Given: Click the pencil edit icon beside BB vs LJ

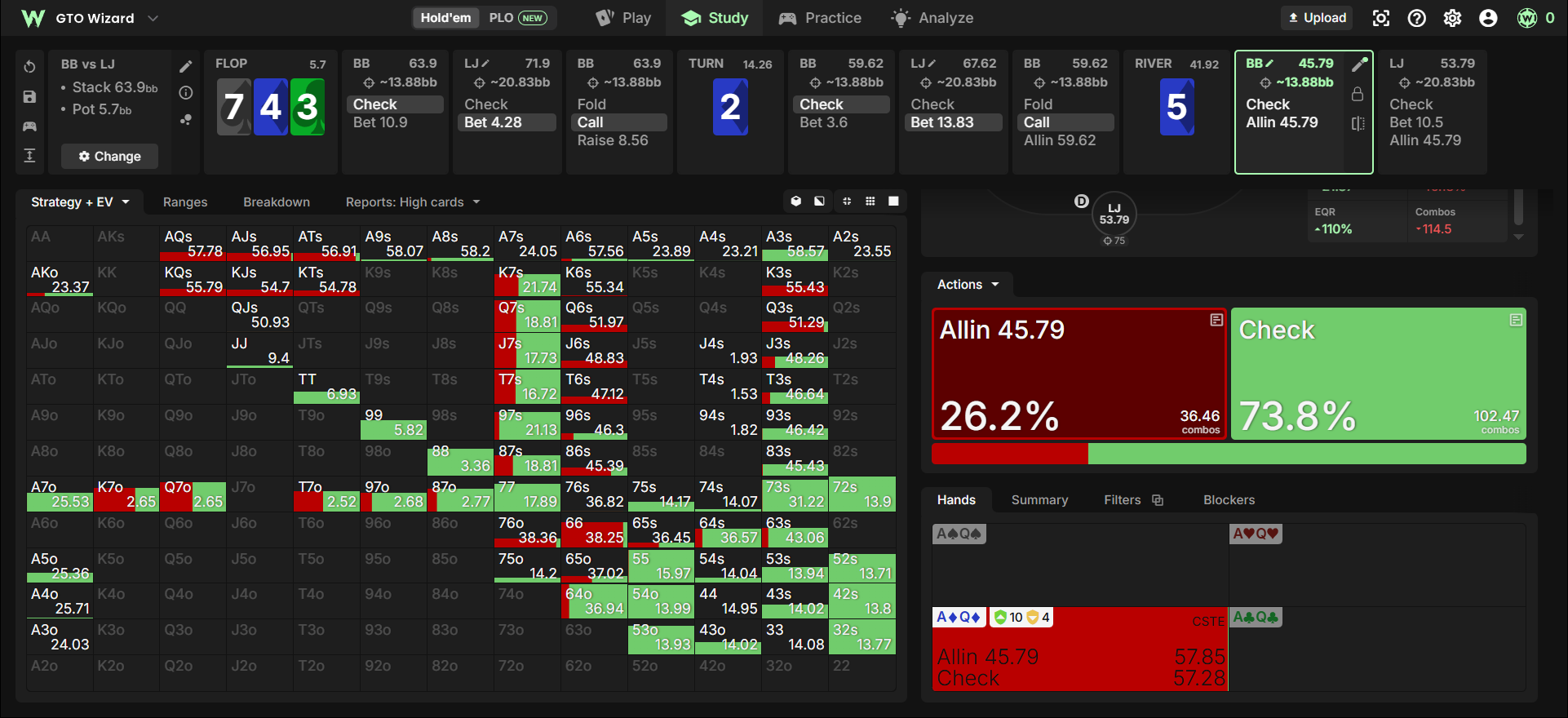Looking at the screenshot, I should coord(186,67).
